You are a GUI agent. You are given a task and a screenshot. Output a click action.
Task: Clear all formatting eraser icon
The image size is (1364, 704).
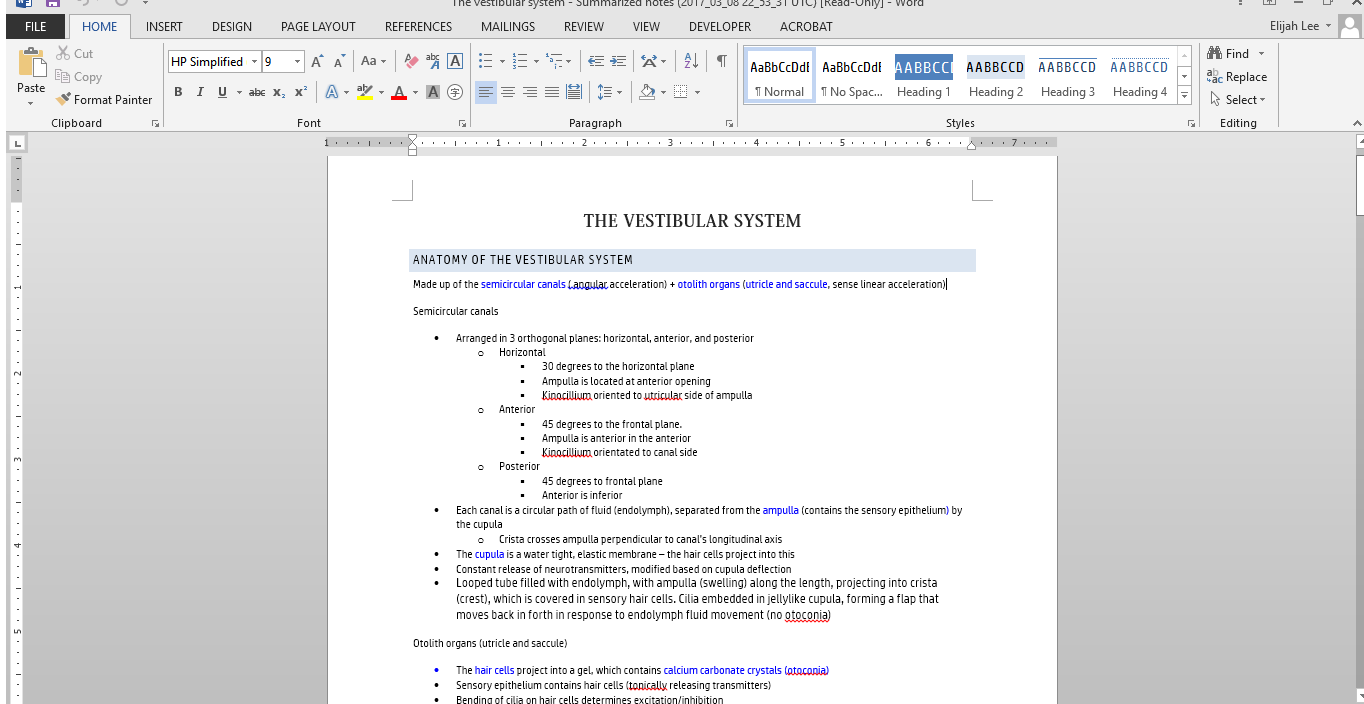[x=411, y=62]
